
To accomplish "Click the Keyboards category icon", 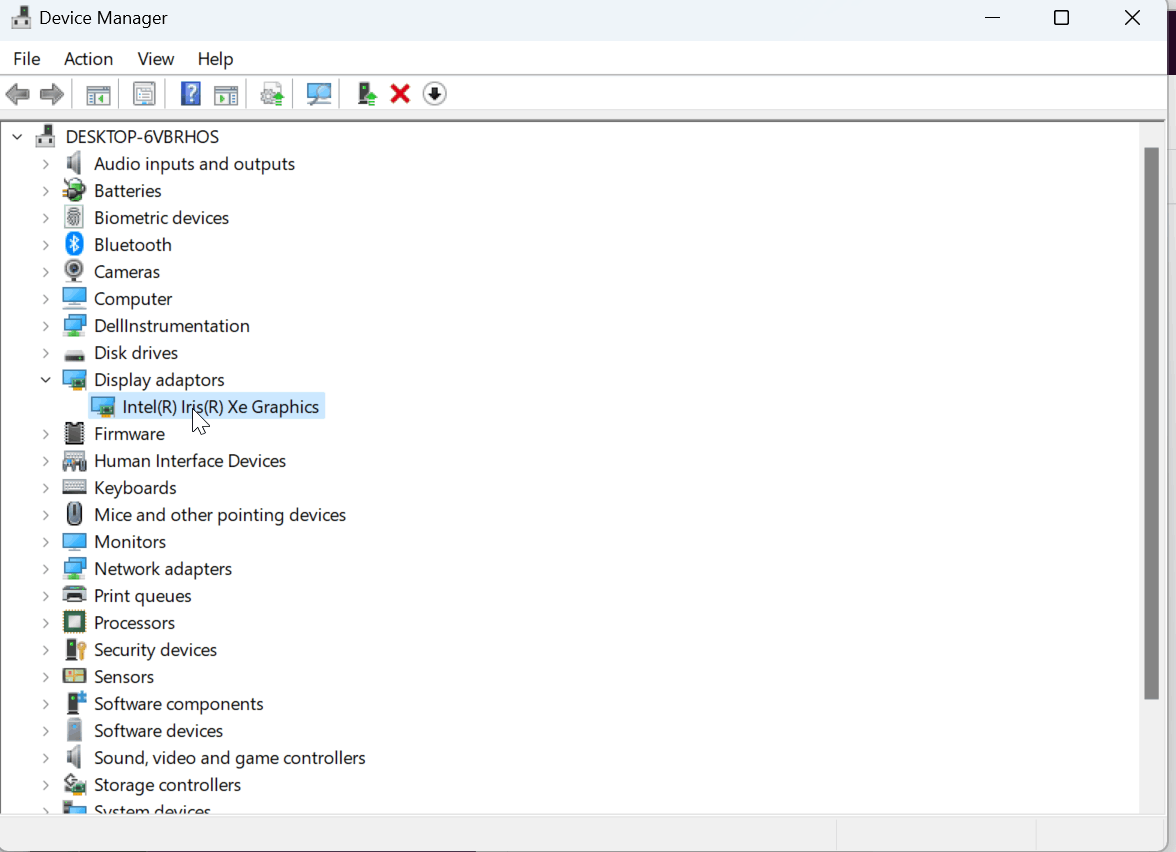I will coord(74,487).
